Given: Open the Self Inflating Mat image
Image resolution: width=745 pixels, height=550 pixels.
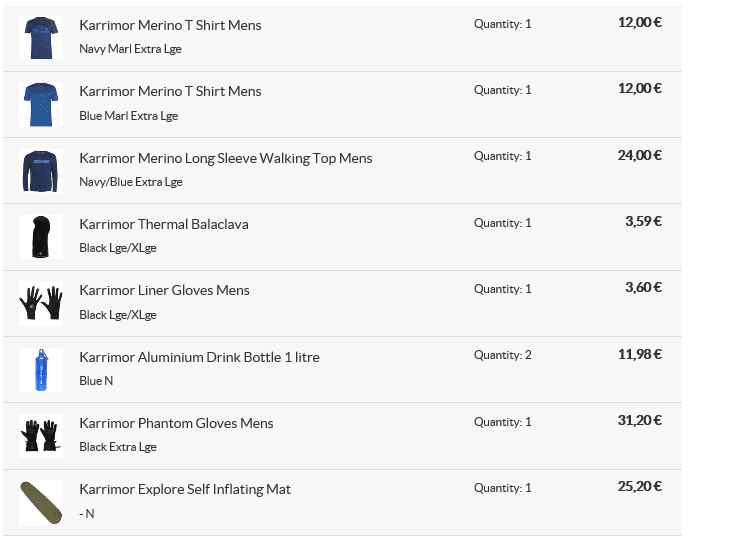Looking at the screenshot, I should coord(41,503).
